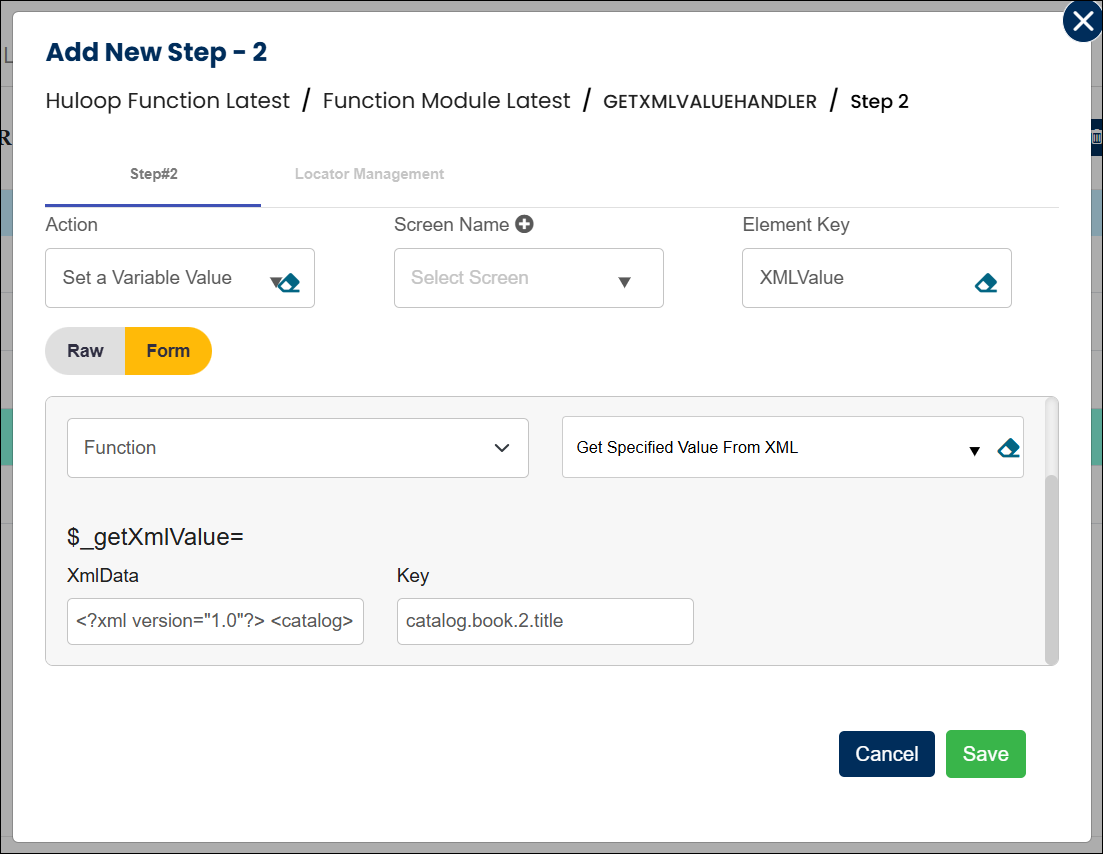Select the Step#2 tab
Viewport: 1103px width, 854px height.
click(153, 174)
